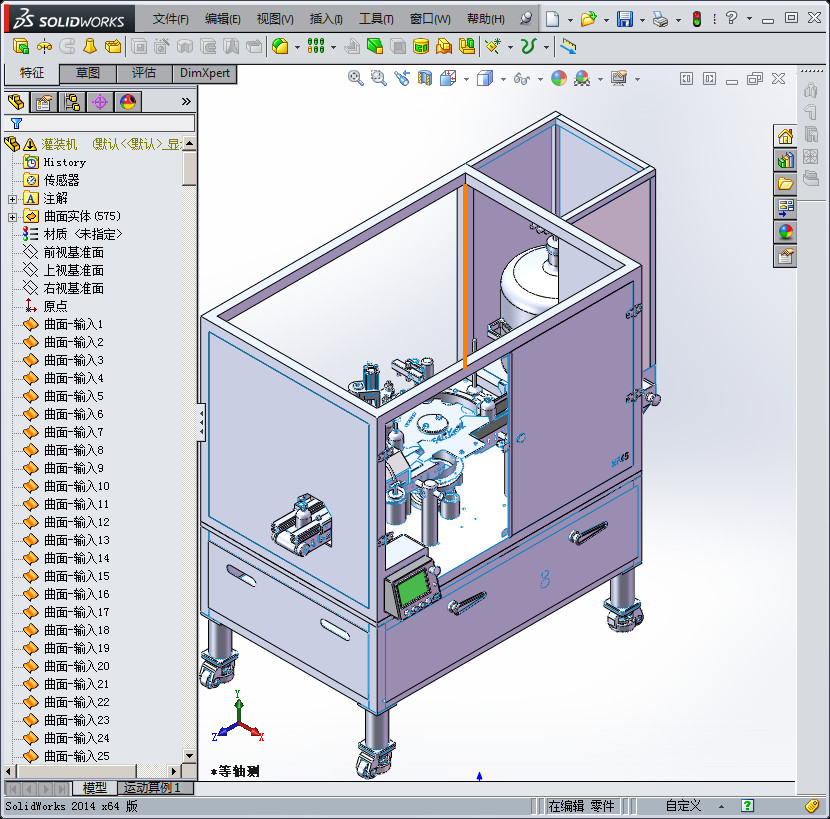
Task: Open the DimXpertManager tab icon
Action: [100, 102]
